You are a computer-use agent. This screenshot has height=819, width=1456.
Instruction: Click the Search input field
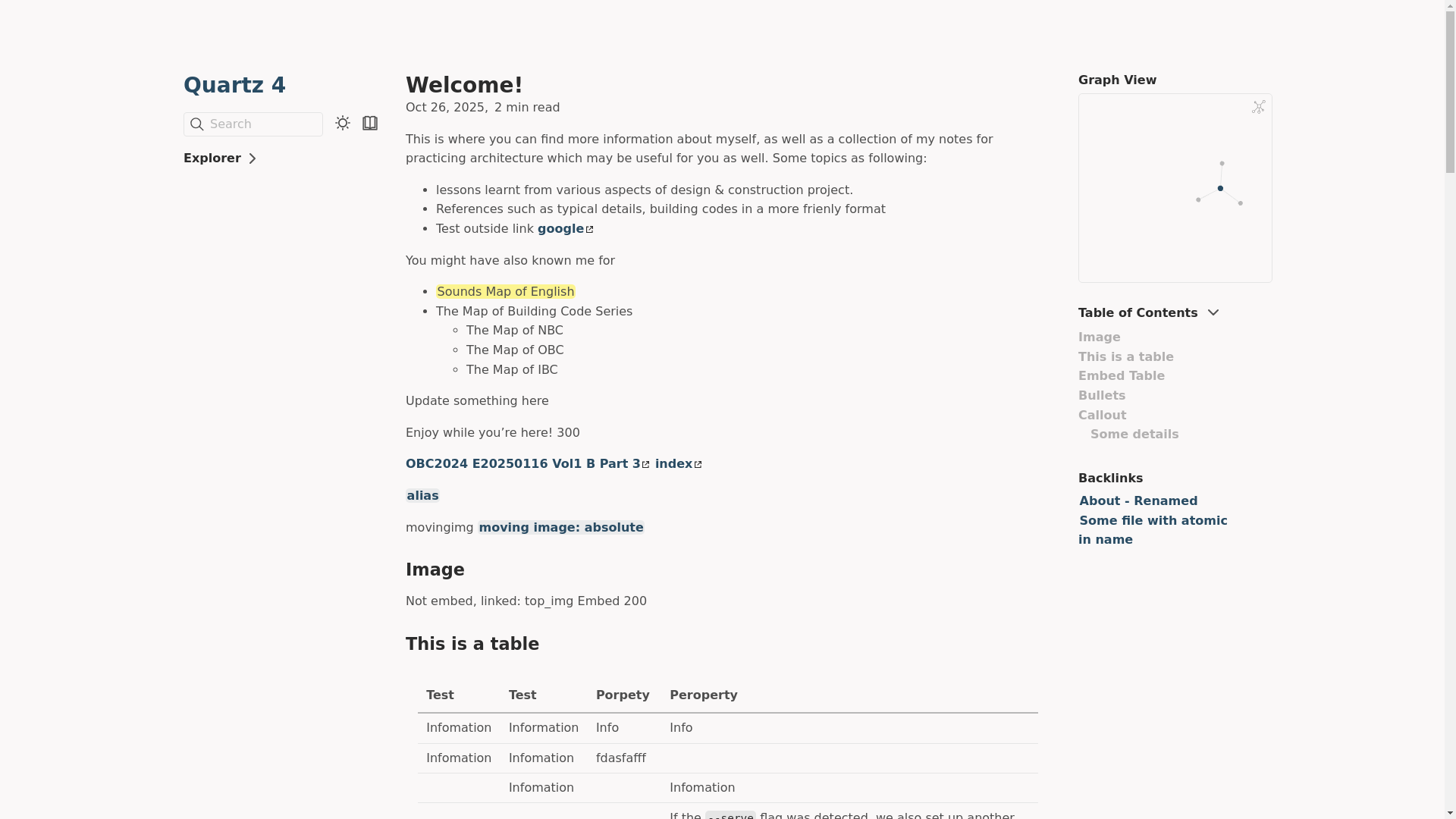tap(262, 124)
